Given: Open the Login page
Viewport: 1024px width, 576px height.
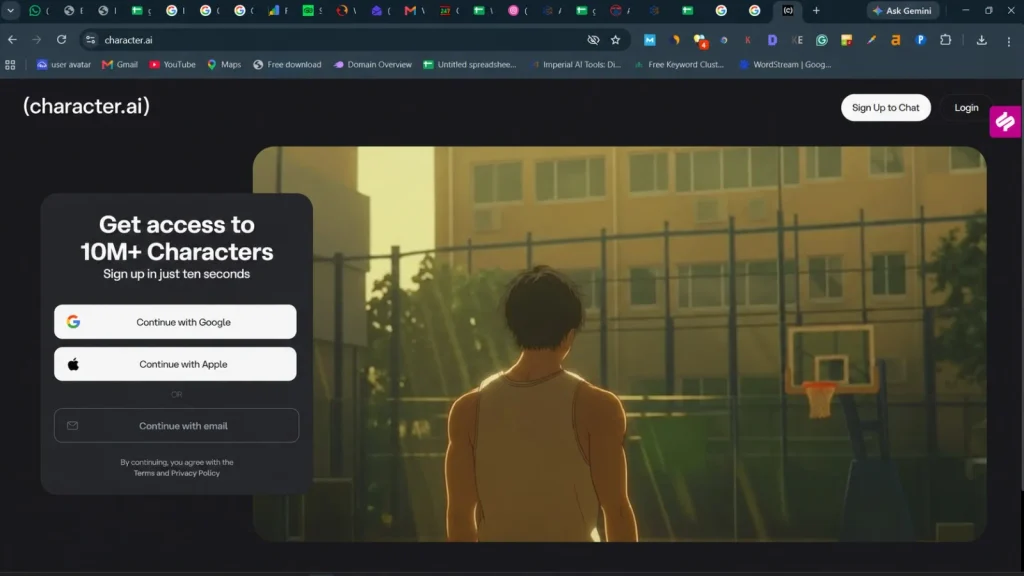Looking at the screenshot, I should (x=966, y=108).
